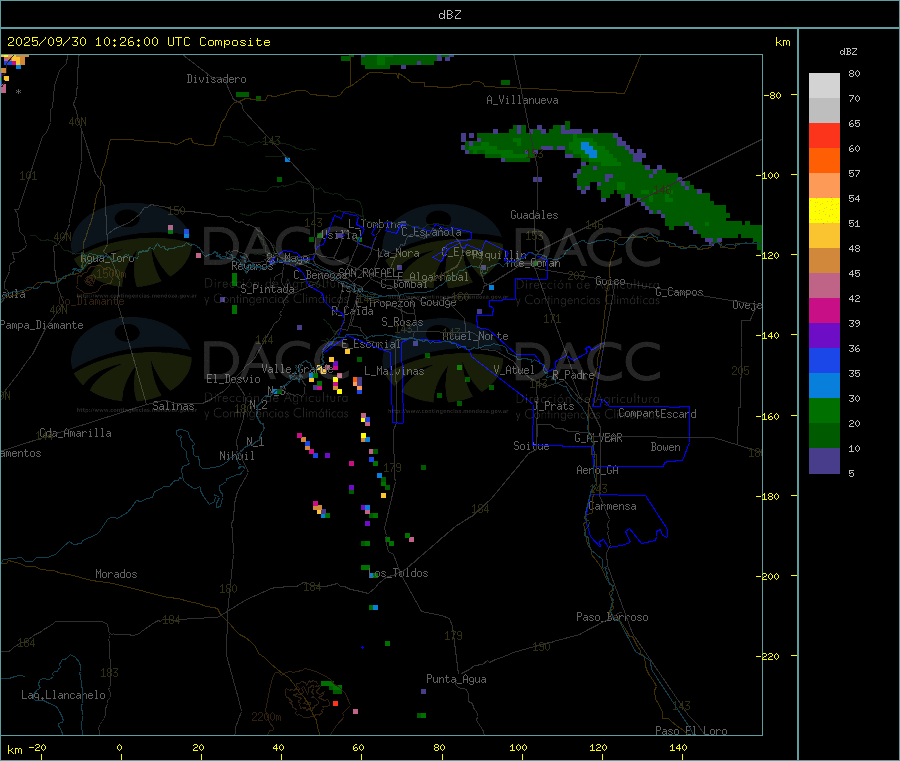This screenshot has width=900, height=761.
Task: Select the dark orange 57 dBZ legend swatch
Action: (824, 161)
